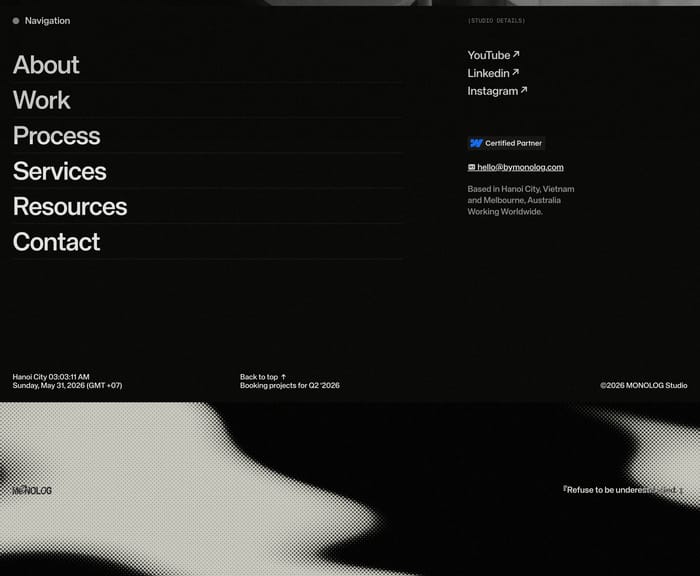Screen dimensions: 700x576
Task: Select 'Booking projects for Q2 2026' text
Action: (290, 385)
